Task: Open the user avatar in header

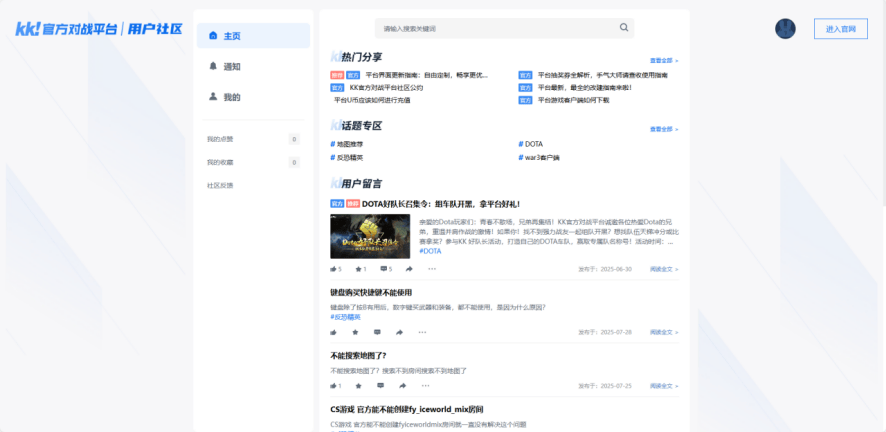Action: coord(785,29)
